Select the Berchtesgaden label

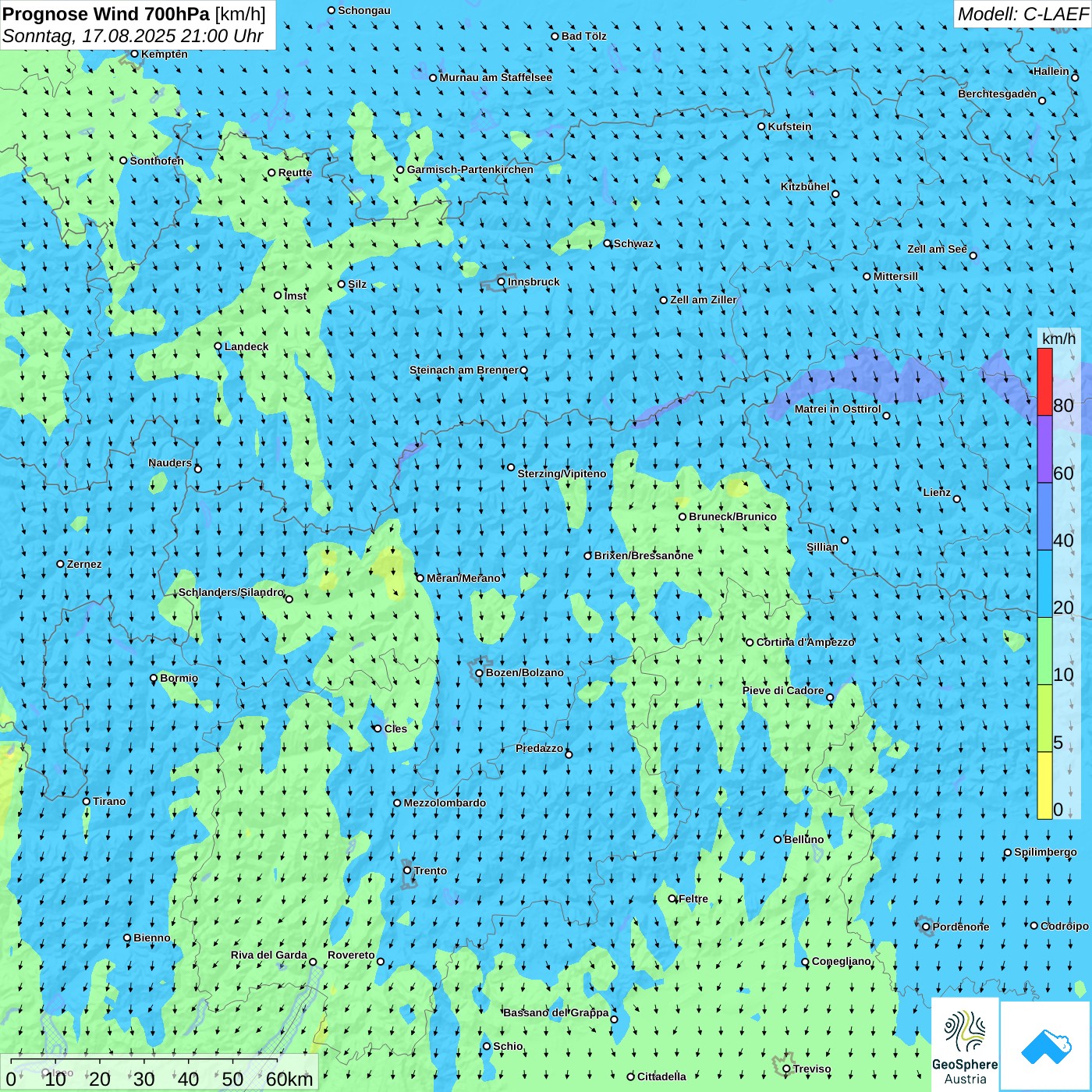coord(998,94)
